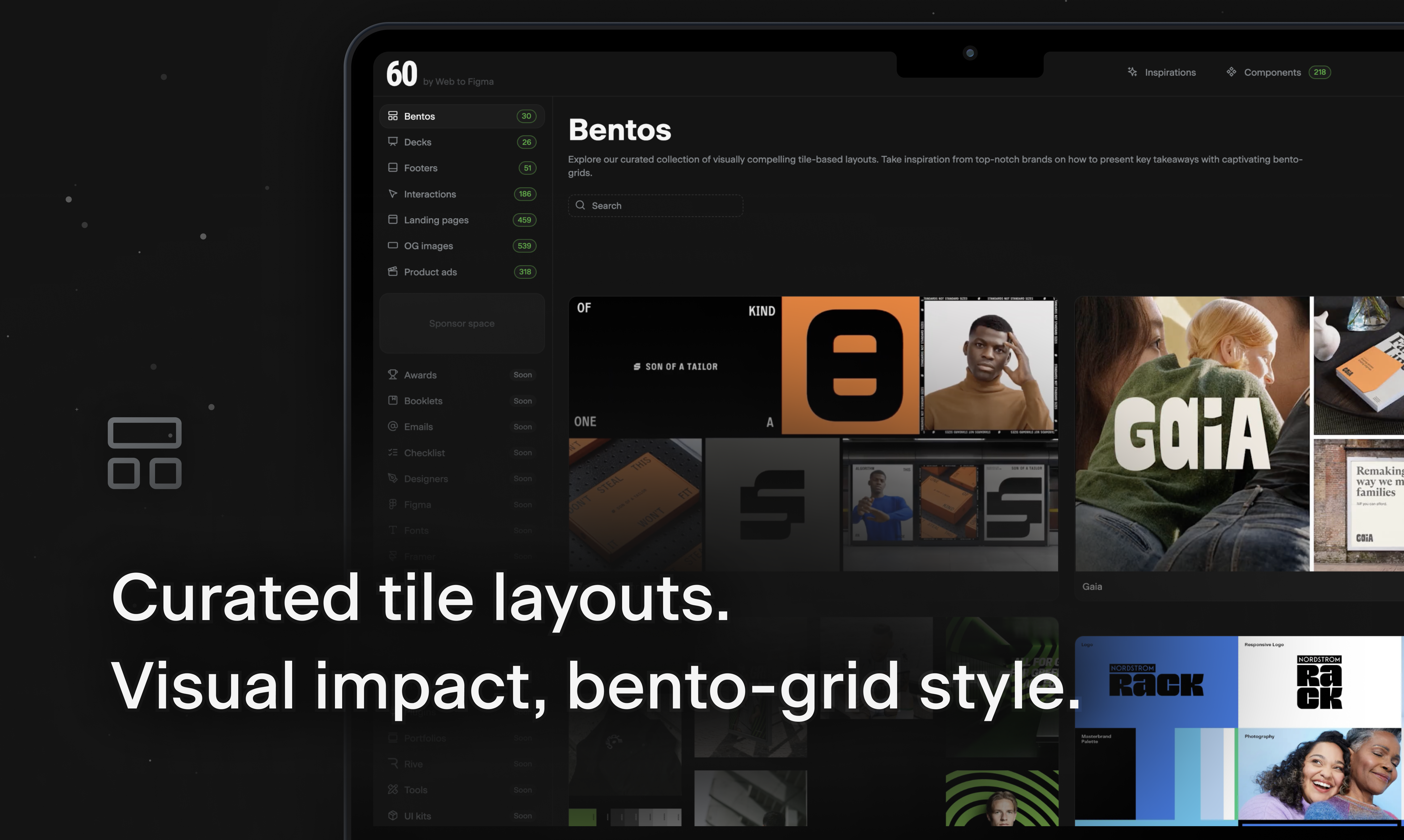This screenshot has height=840, width=1404.
Task: Click the Inspirations sparkle icon
Action: tap(1132, 72)
